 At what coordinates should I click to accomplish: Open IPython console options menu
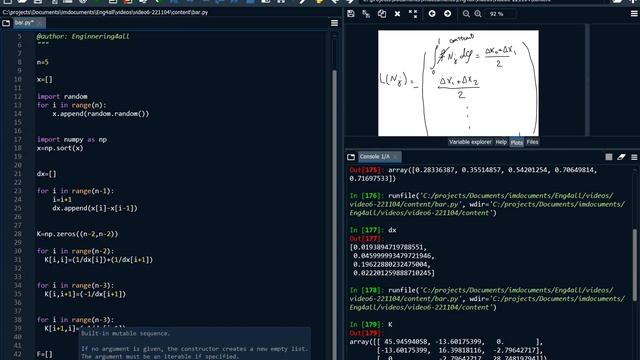pyautogui.click(x=634, y=157)
